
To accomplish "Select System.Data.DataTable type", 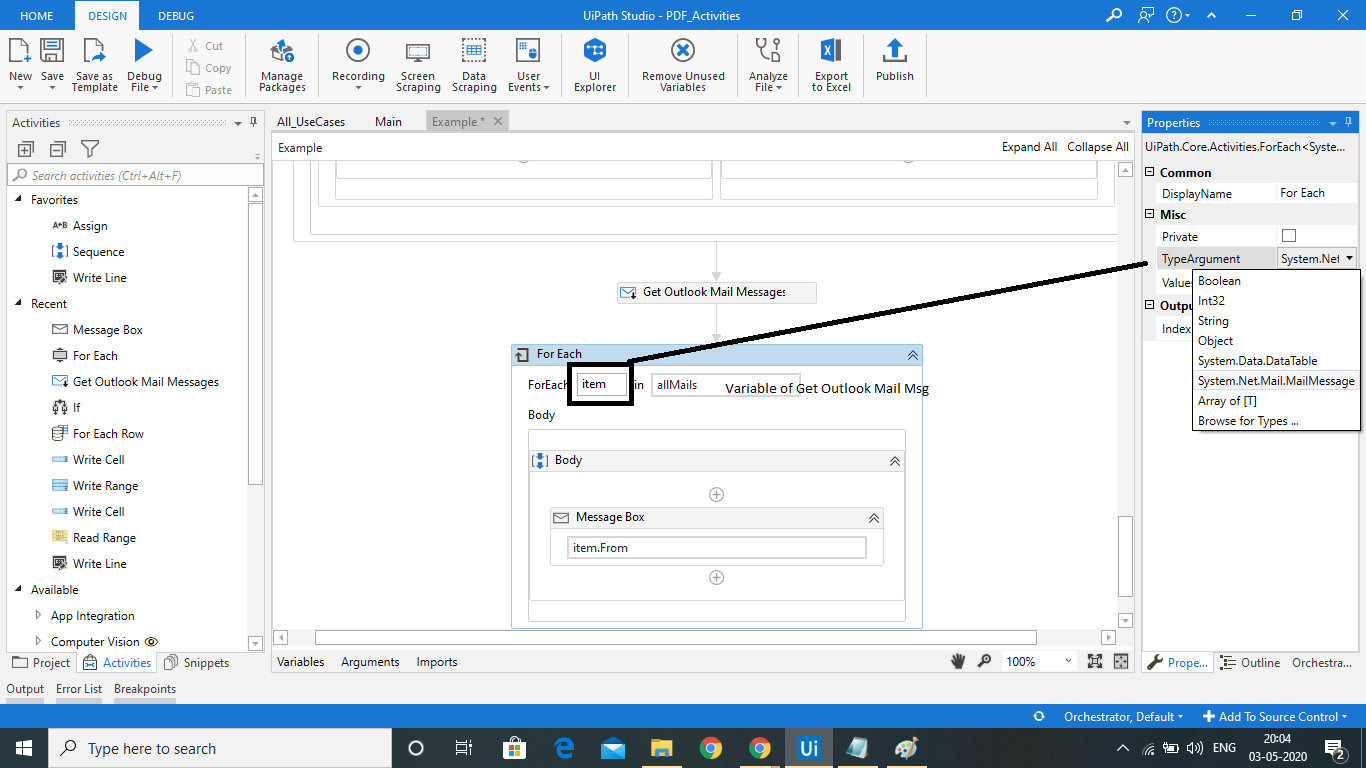I will [1257, 361].
